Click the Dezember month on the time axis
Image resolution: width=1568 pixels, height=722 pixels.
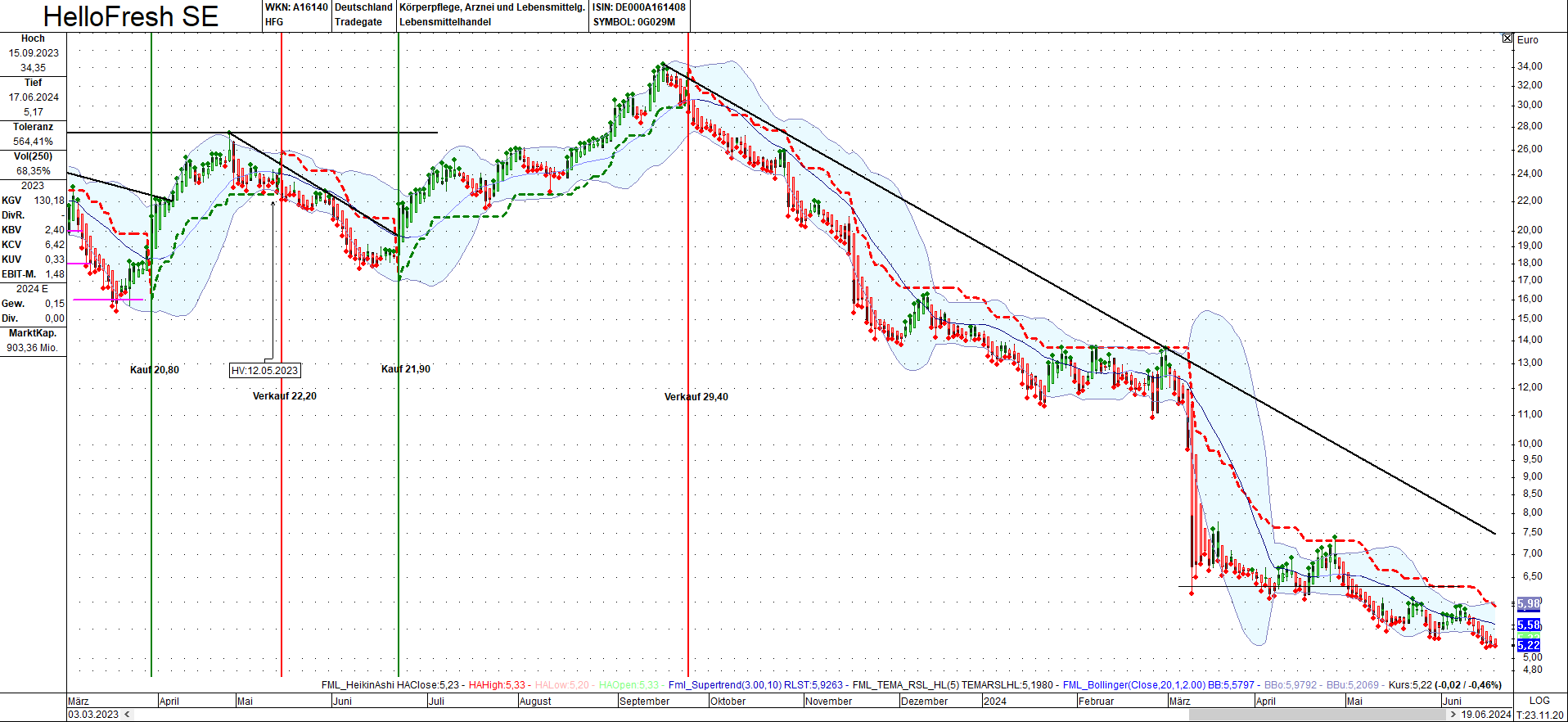tap(924, 702)
